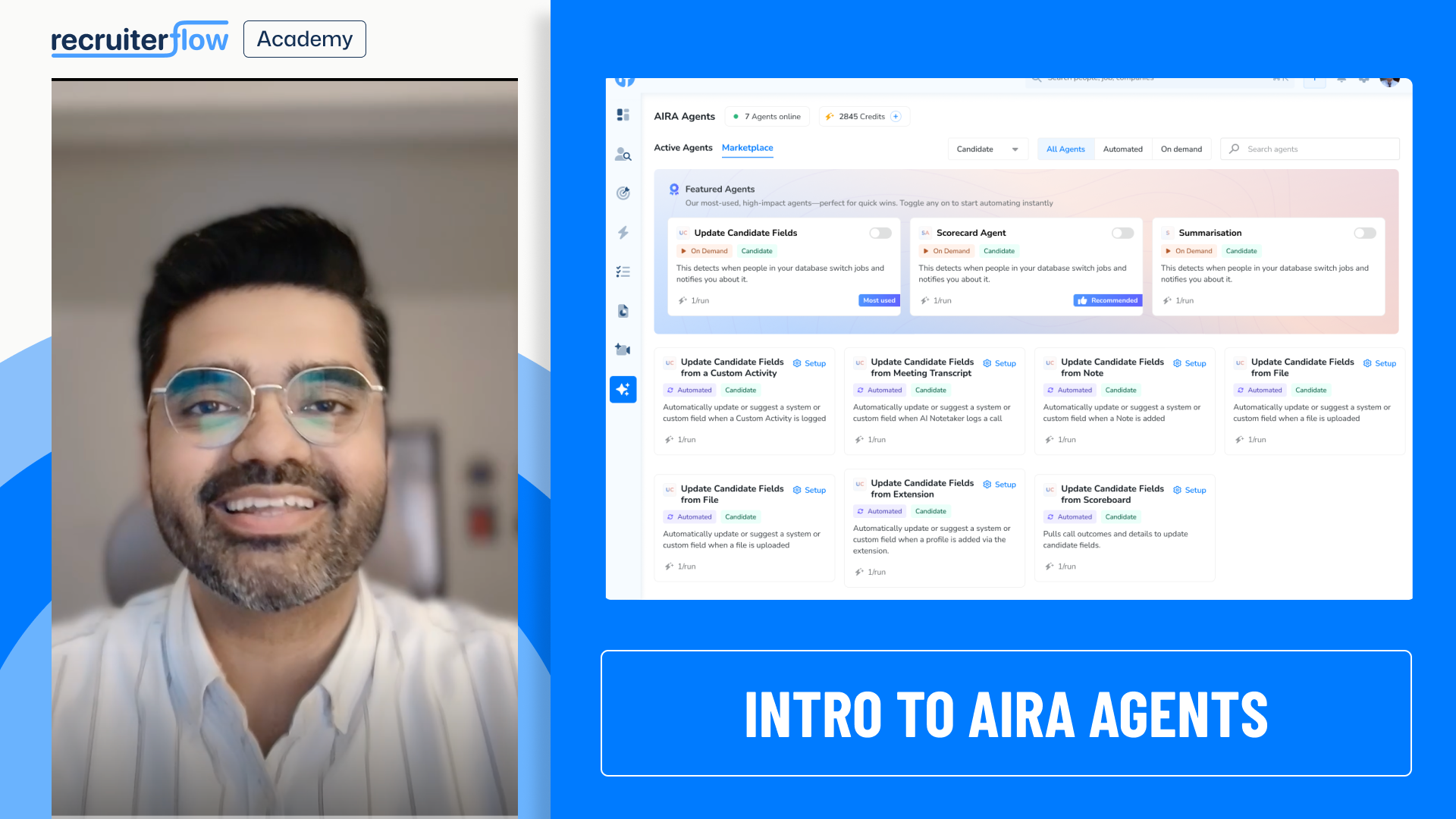This screenshot has height=819, width=1456.
Task: Select the AIRA sparkle sidebar icon
Action: (x=623, y=389)
